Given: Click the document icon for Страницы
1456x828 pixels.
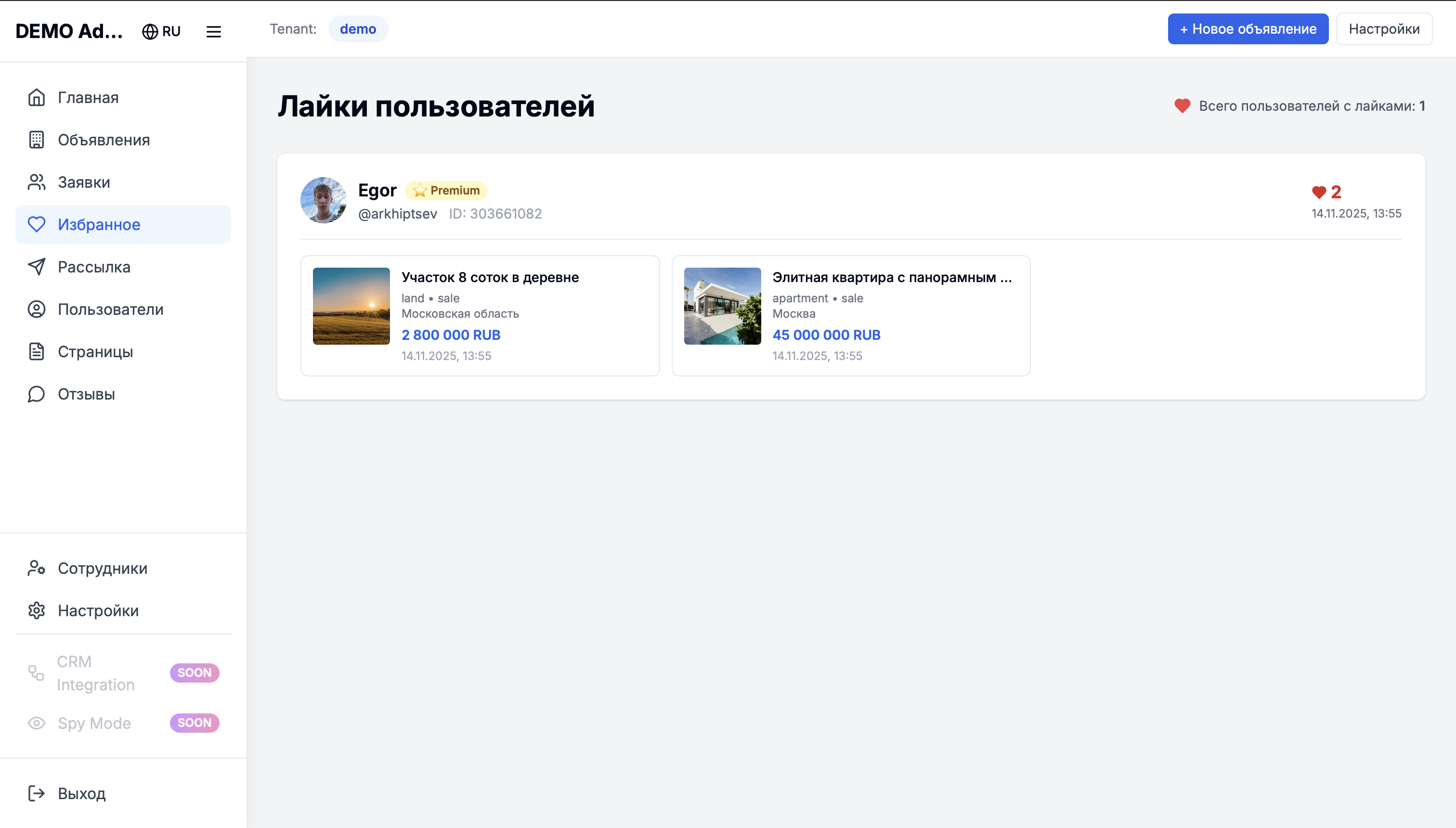Looking at the screenshot, I should point(37,351).
